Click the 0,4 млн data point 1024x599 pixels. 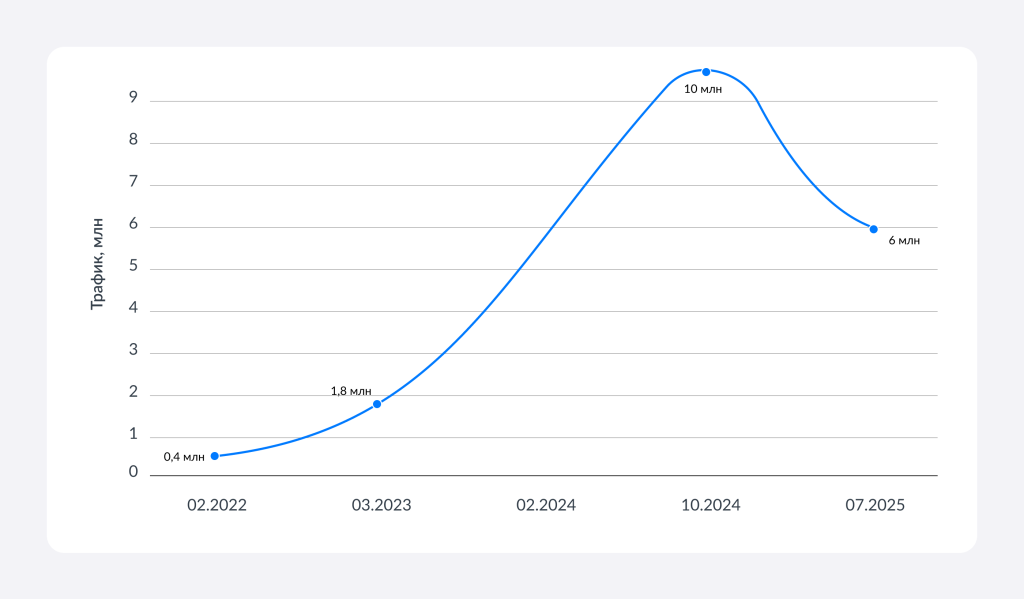tap(214, 456)
